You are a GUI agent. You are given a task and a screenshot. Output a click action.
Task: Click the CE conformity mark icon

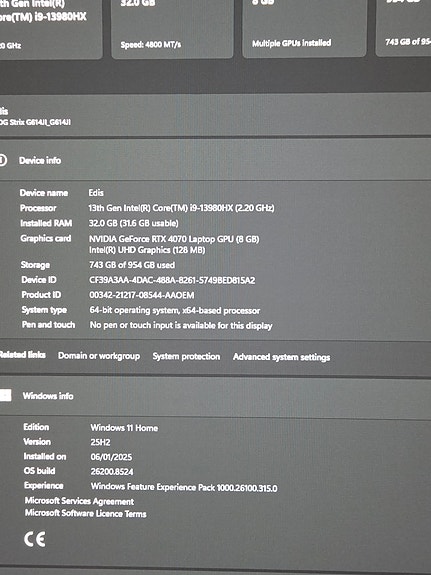pos(35,539)
